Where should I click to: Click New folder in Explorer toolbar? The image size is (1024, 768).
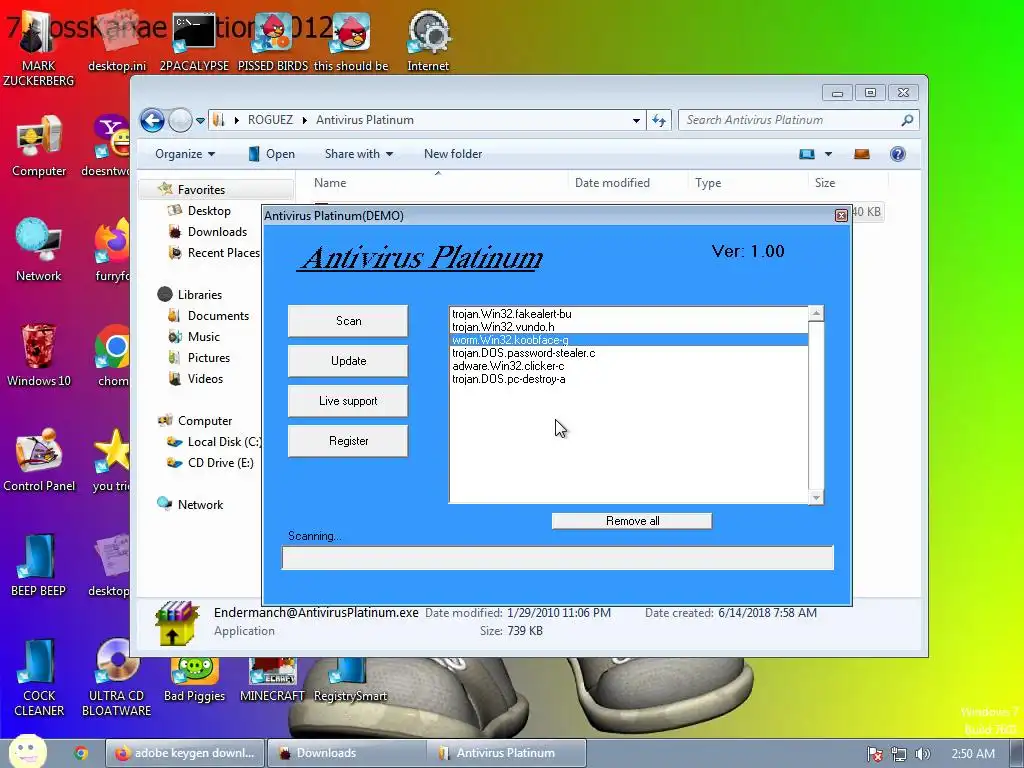pos(453,154)
